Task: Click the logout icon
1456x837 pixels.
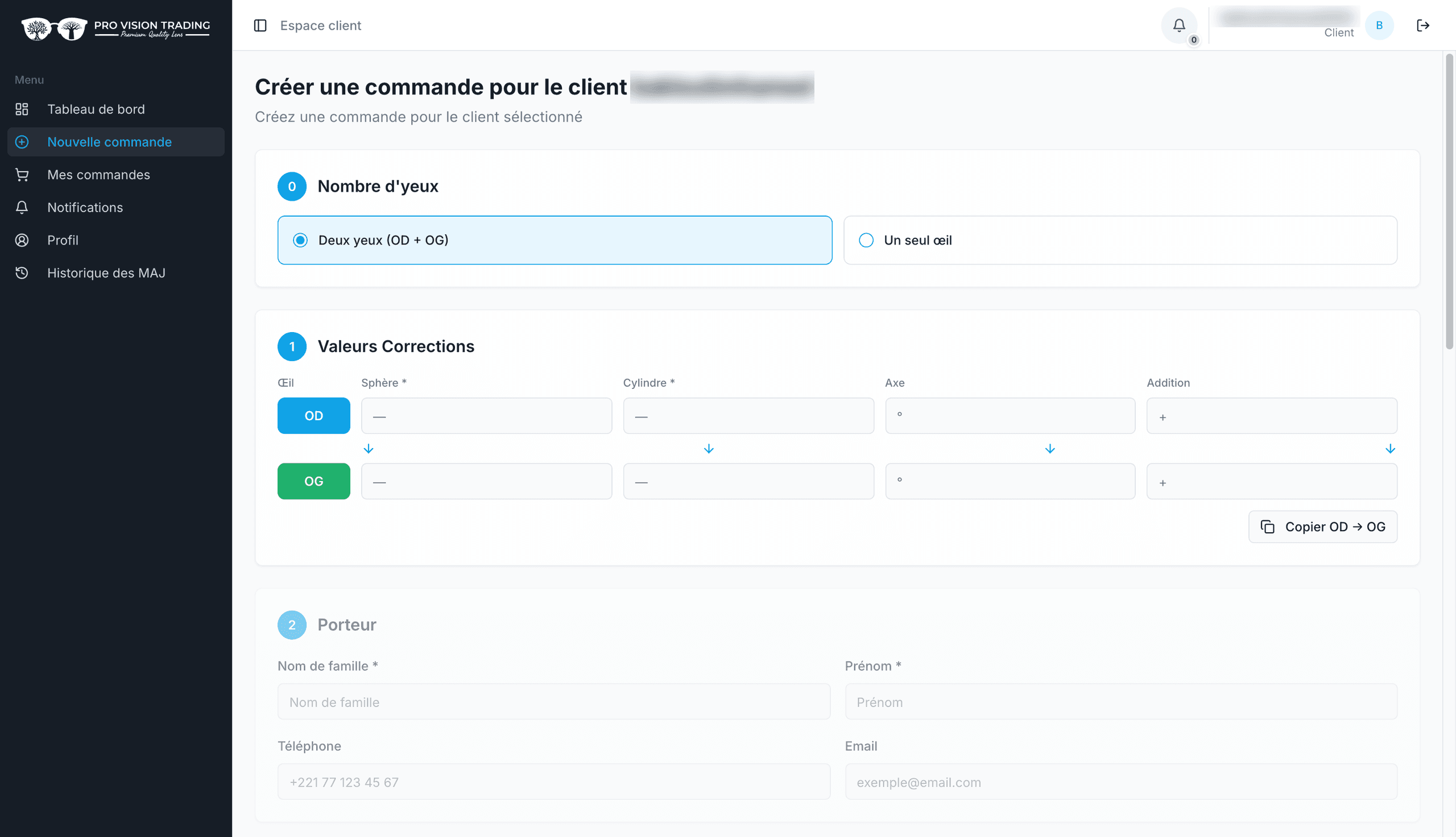Action: 1422,25
